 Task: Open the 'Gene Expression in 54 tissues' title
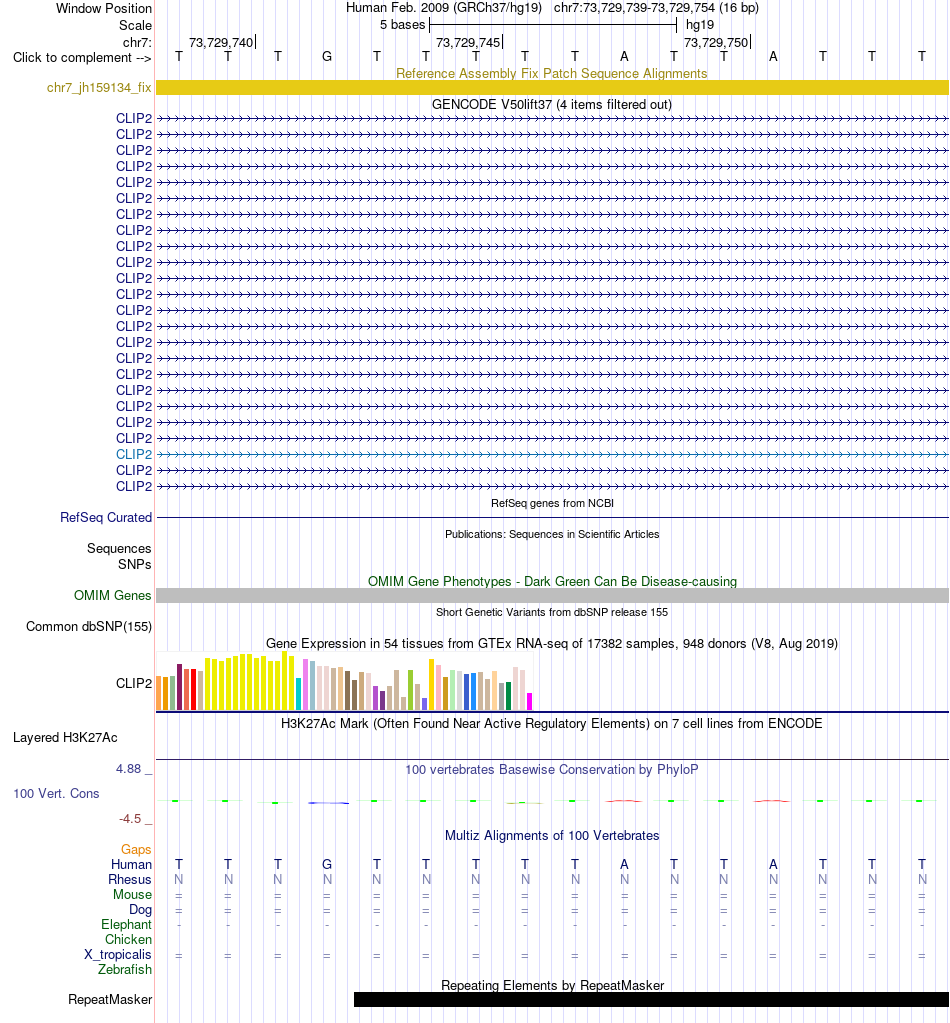(x=552, y=643)
